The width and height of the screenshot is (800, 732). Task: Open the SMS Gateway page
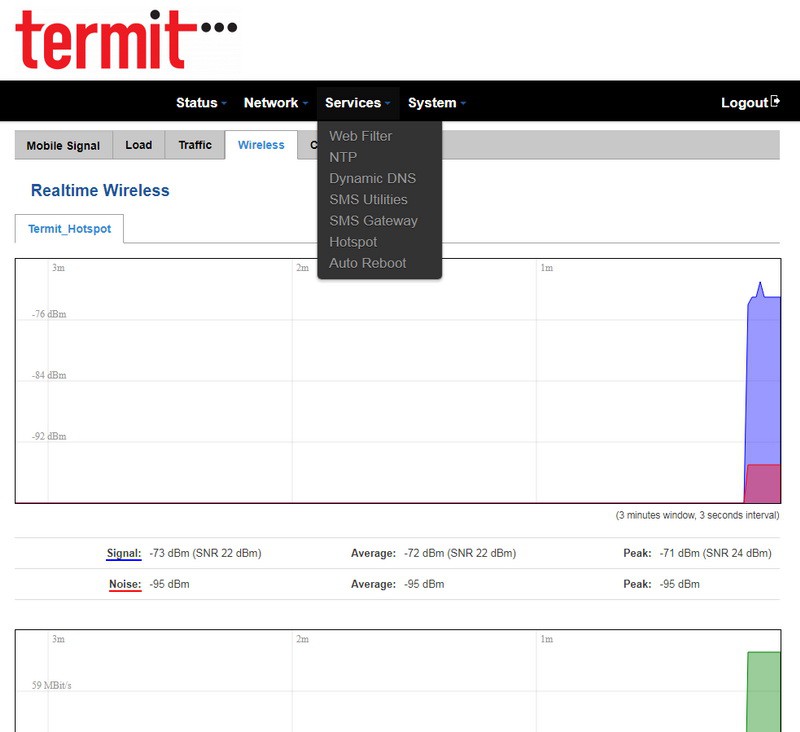click(x=373, y=220)
